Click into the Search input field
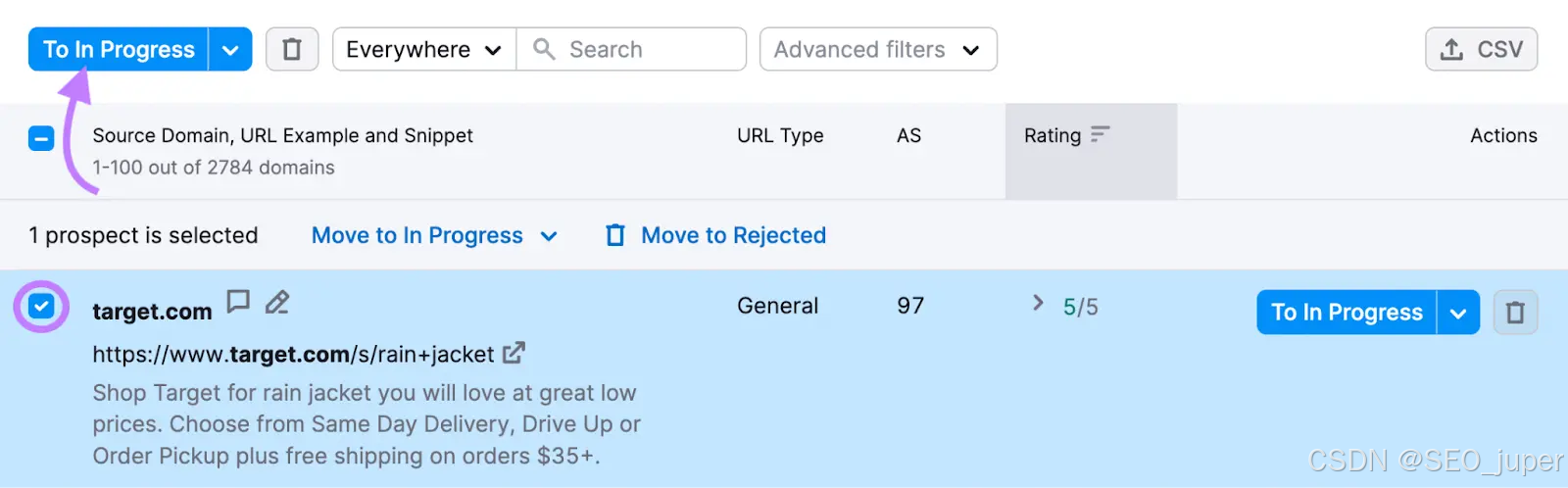 647,49
